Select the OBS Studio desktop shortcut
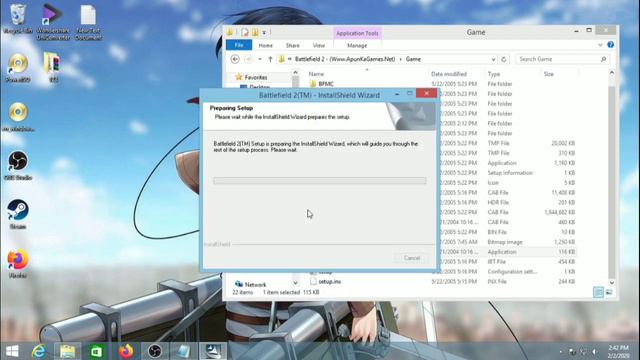Image resolution: width=640 pixels, height=360 pixels. [18, 165]
